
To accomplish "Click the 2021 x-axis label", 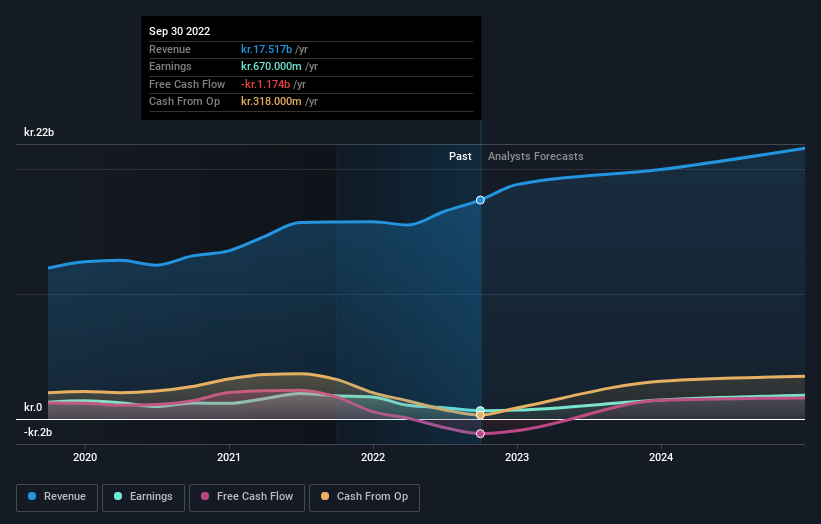I will point(229,457).
